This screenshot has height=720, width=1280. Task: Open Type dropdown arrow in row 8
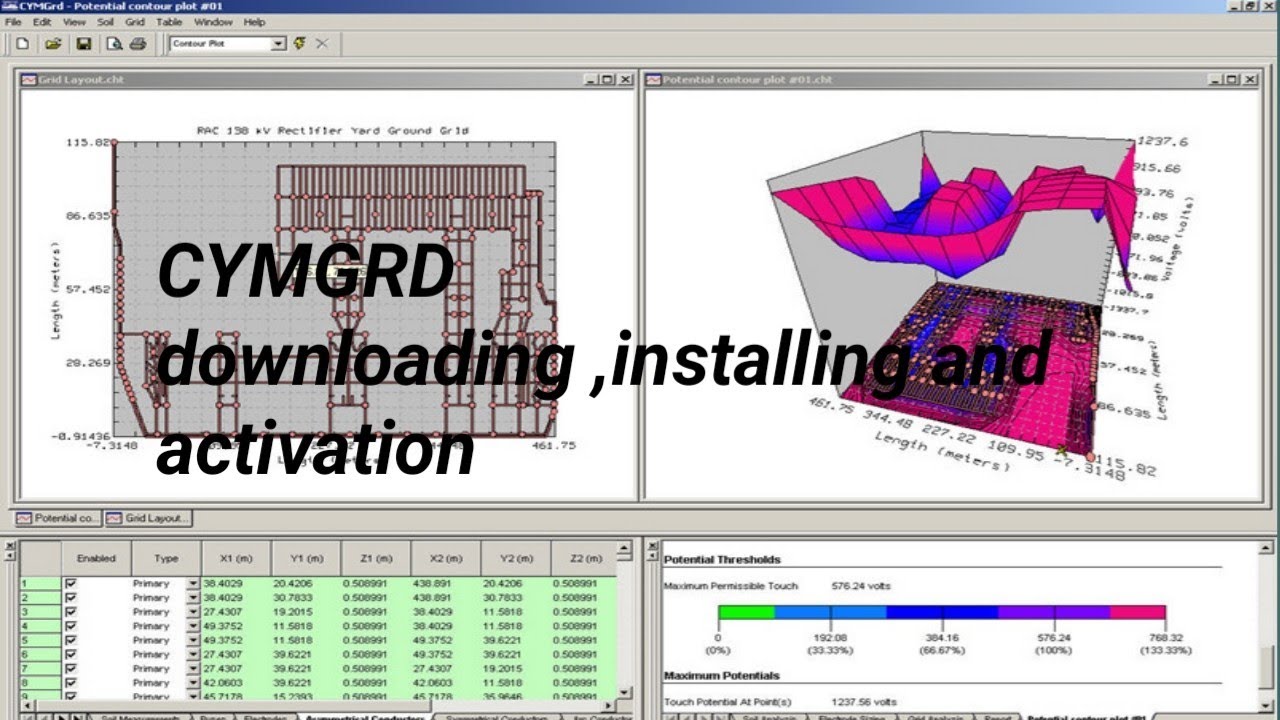pos(193,683)
